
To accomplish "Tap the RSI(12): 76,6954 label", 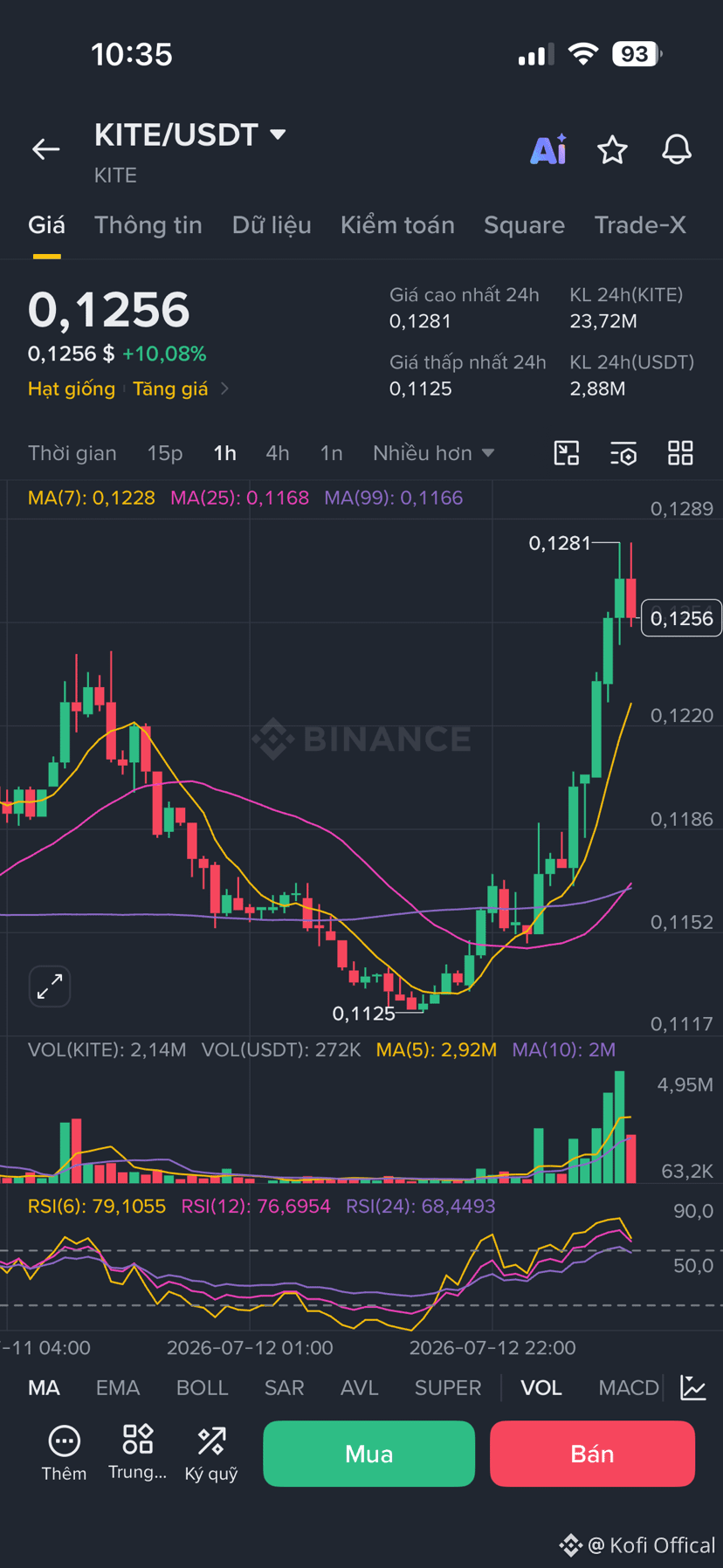I will [x=256, y=1207].
